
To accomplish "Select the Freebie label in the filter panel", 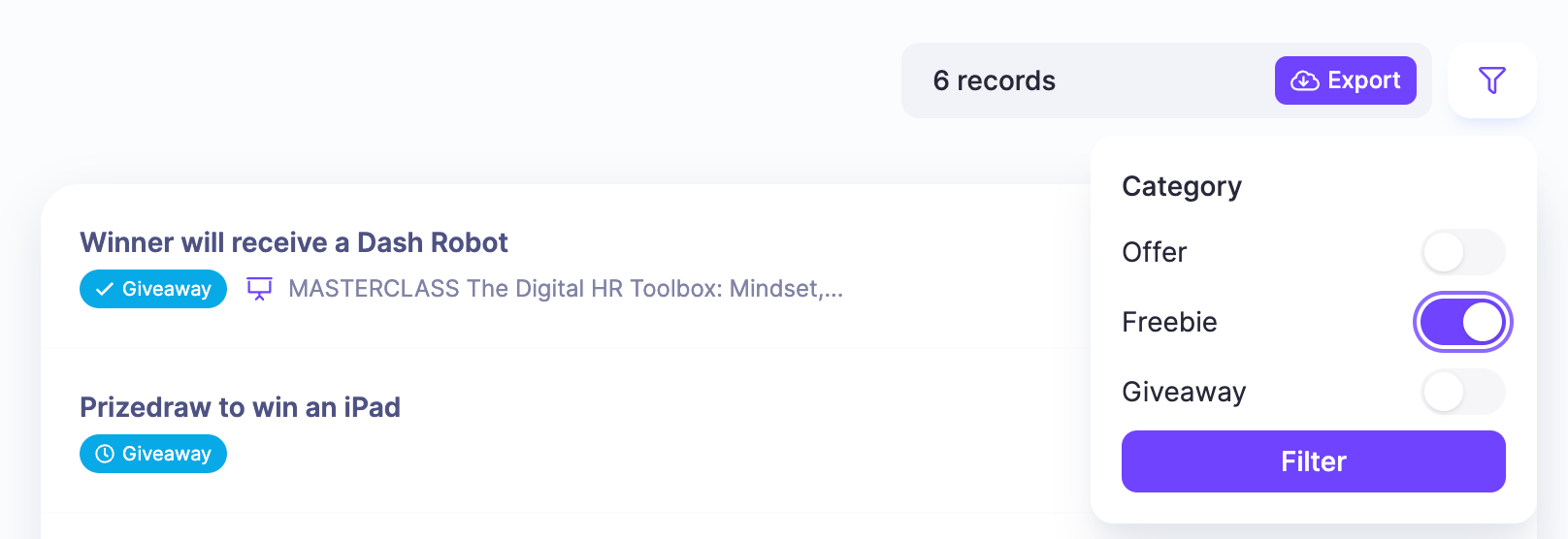I will pyautogui.click(x=1169, y=322).
